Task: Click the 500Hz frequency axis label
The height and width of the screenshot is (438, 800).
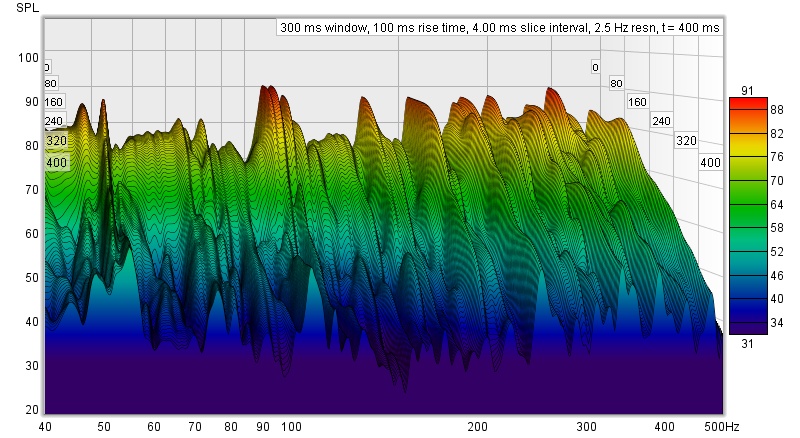Action: click(x=721, y=427)
